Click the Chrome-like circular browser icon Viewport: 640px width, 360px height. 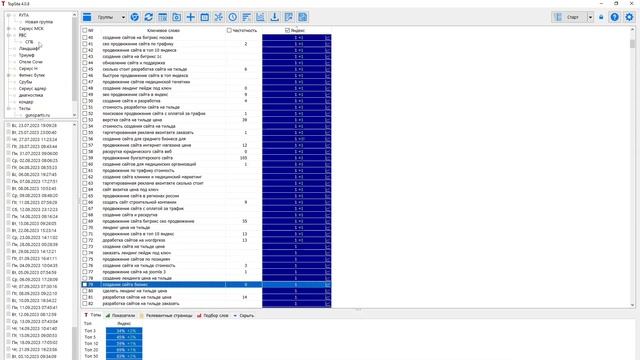pos(135,17)
